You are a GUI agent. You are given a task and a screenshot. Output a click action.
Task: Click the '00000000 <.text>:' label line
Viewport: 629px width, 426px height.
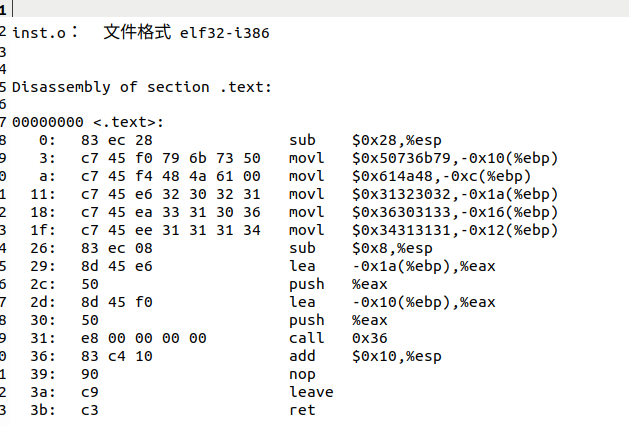coord(88,122)
